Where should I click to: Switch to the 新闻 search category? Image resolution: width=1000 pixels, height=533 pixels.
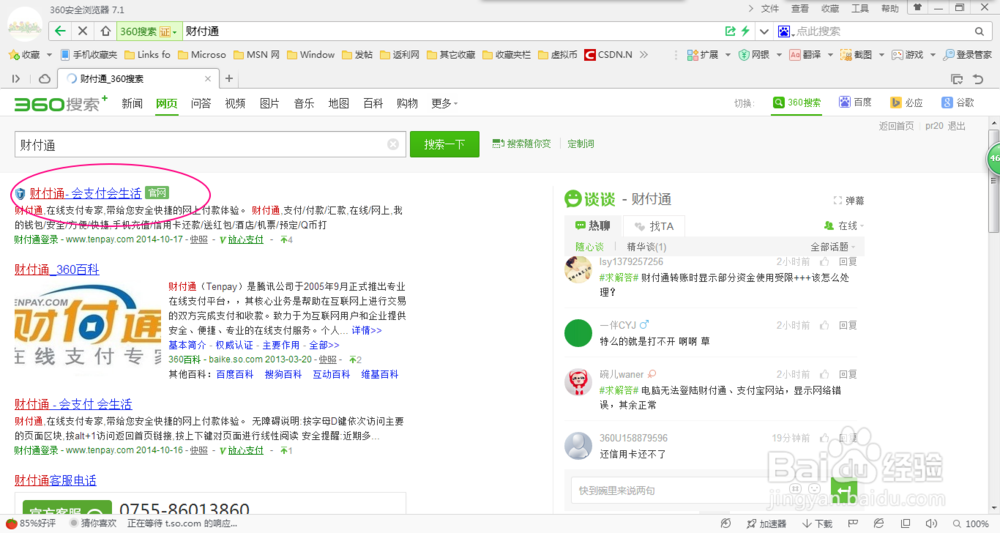coord(132,103)
